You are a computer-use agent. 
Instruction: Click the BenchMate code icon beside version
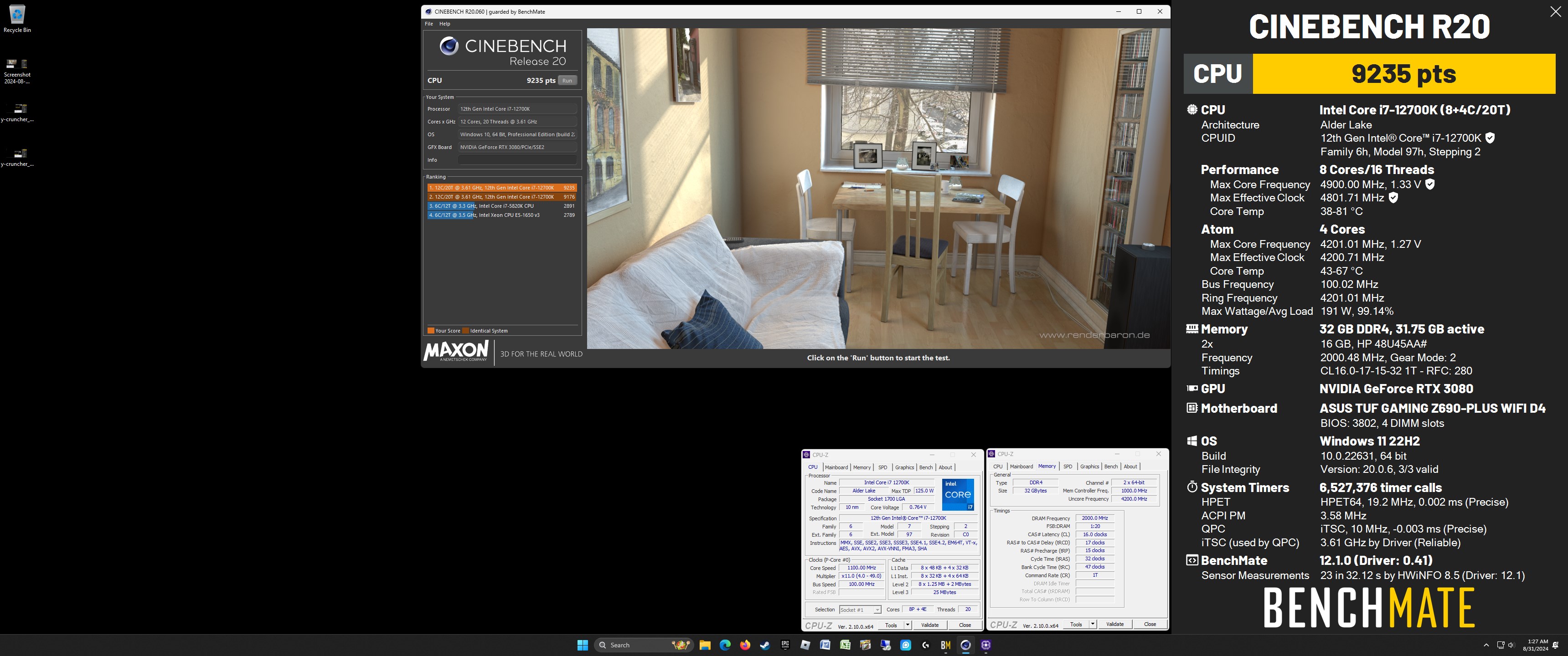[x=1192, y=560]
